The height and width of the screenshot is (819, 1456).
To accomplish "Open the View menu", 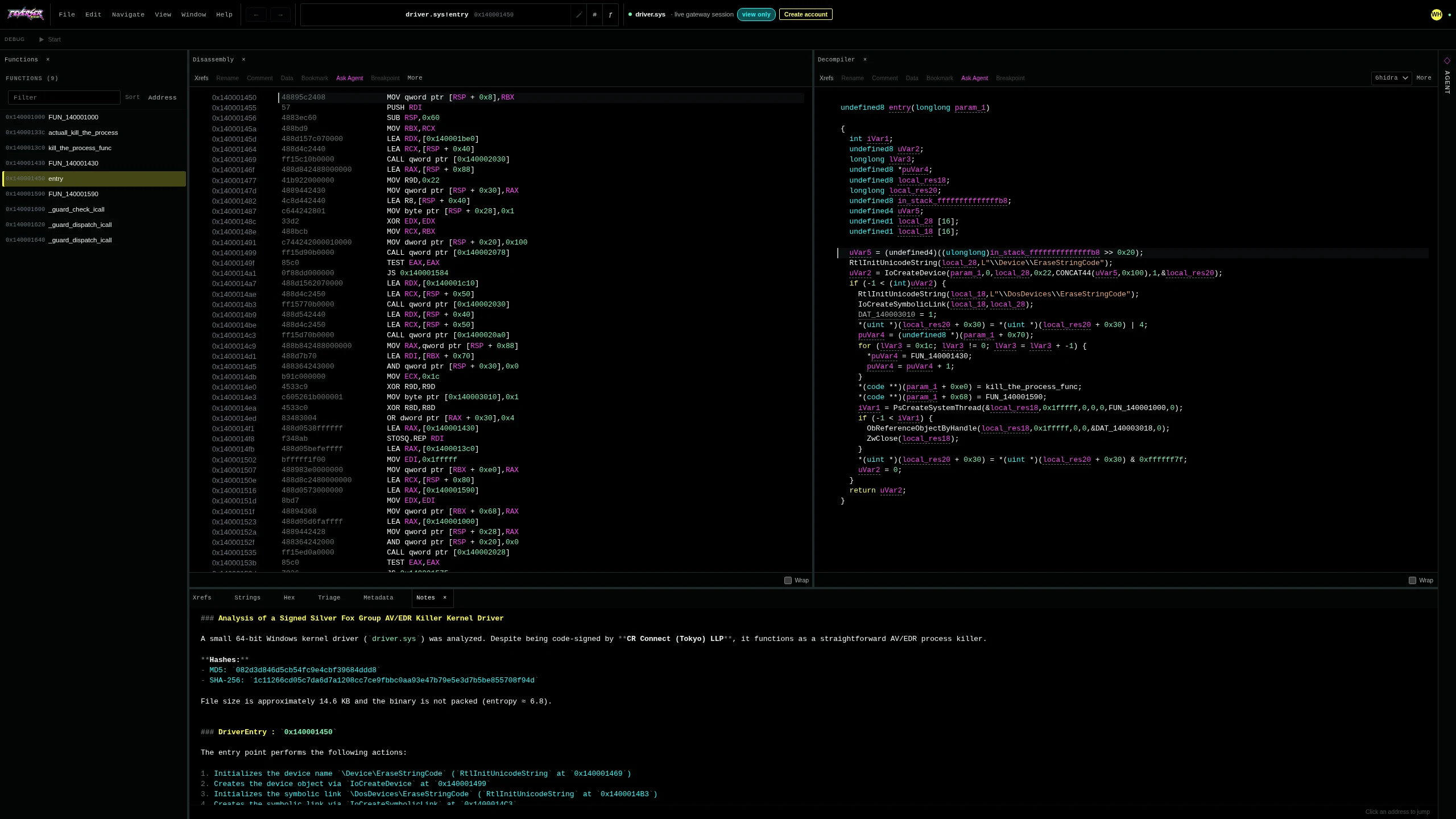I will (x=163, y=15).
